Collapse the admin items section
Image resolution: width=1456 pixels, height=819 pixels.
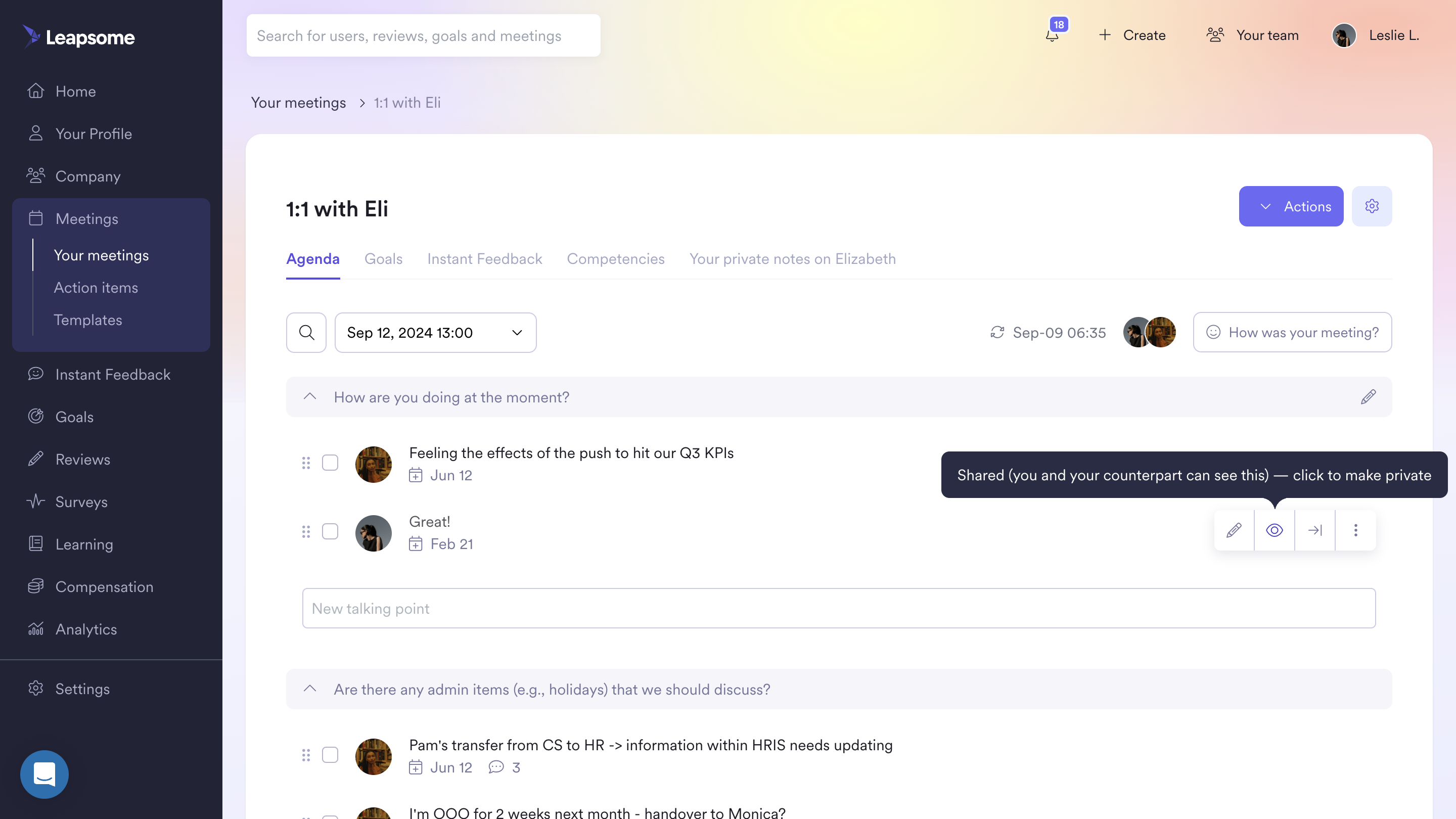310,689
